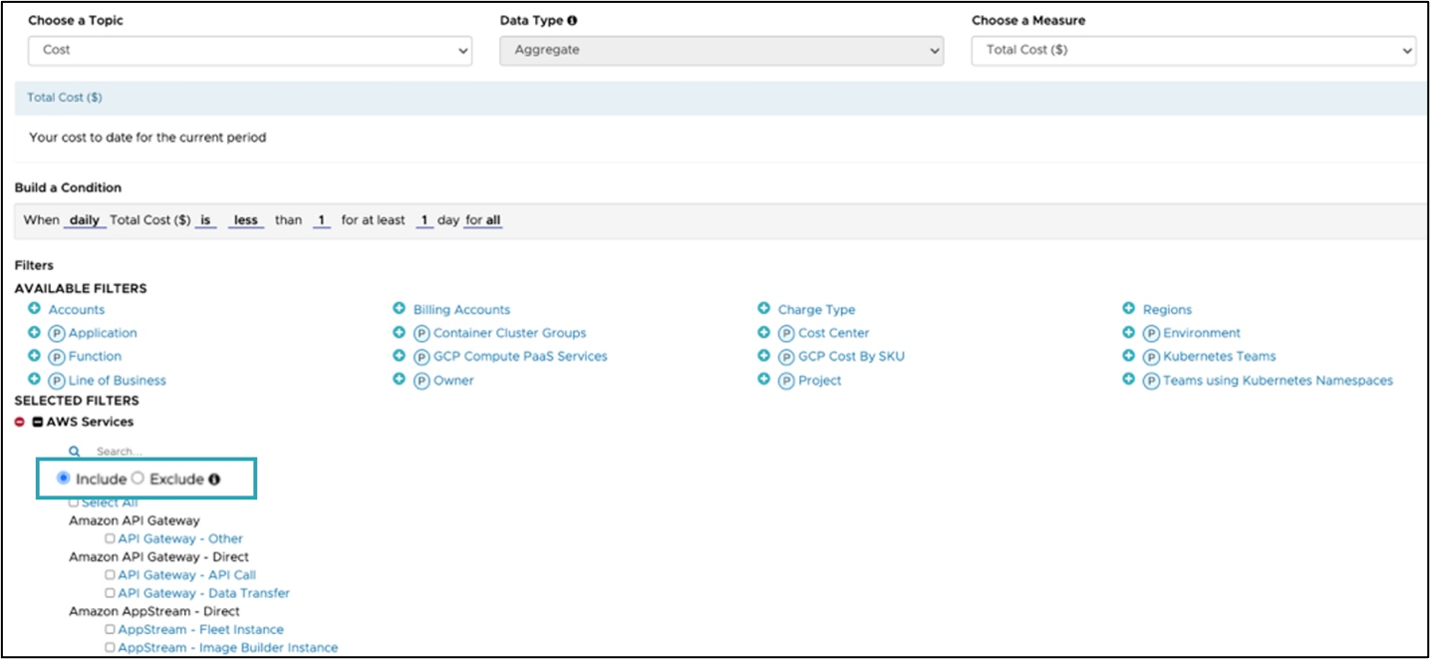Change the 'daily' frequency in the condition
Viewport: 1436px width, 660px height.
coord(84,220)
